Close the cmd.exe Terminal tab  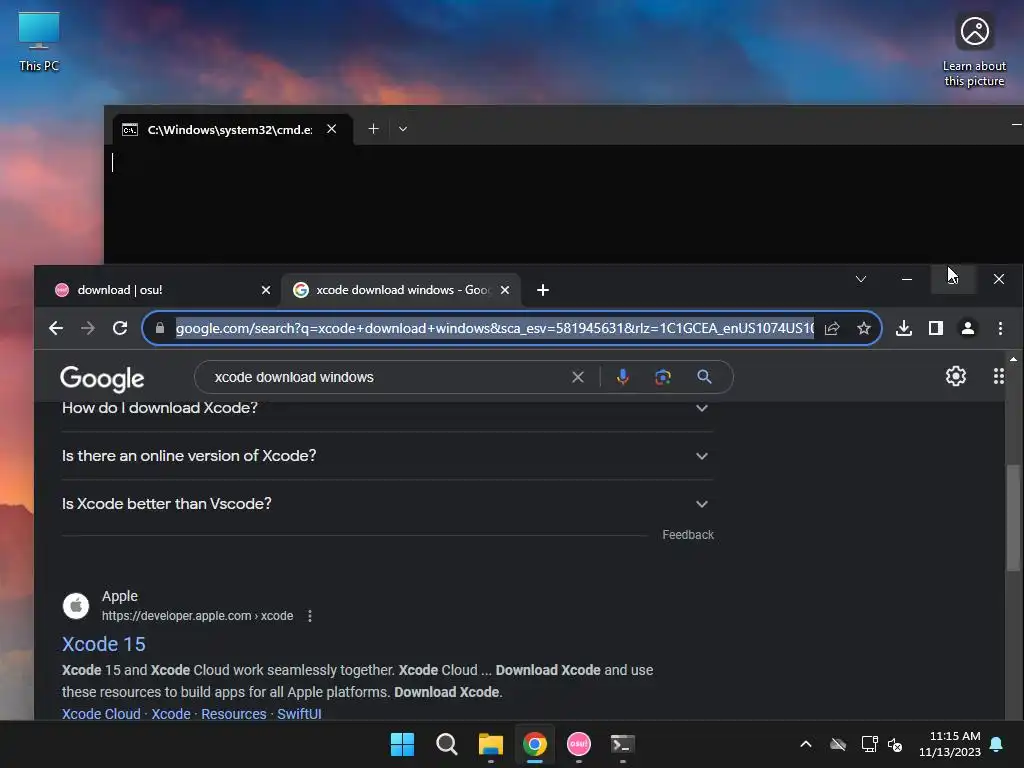[x=332, y=129]
